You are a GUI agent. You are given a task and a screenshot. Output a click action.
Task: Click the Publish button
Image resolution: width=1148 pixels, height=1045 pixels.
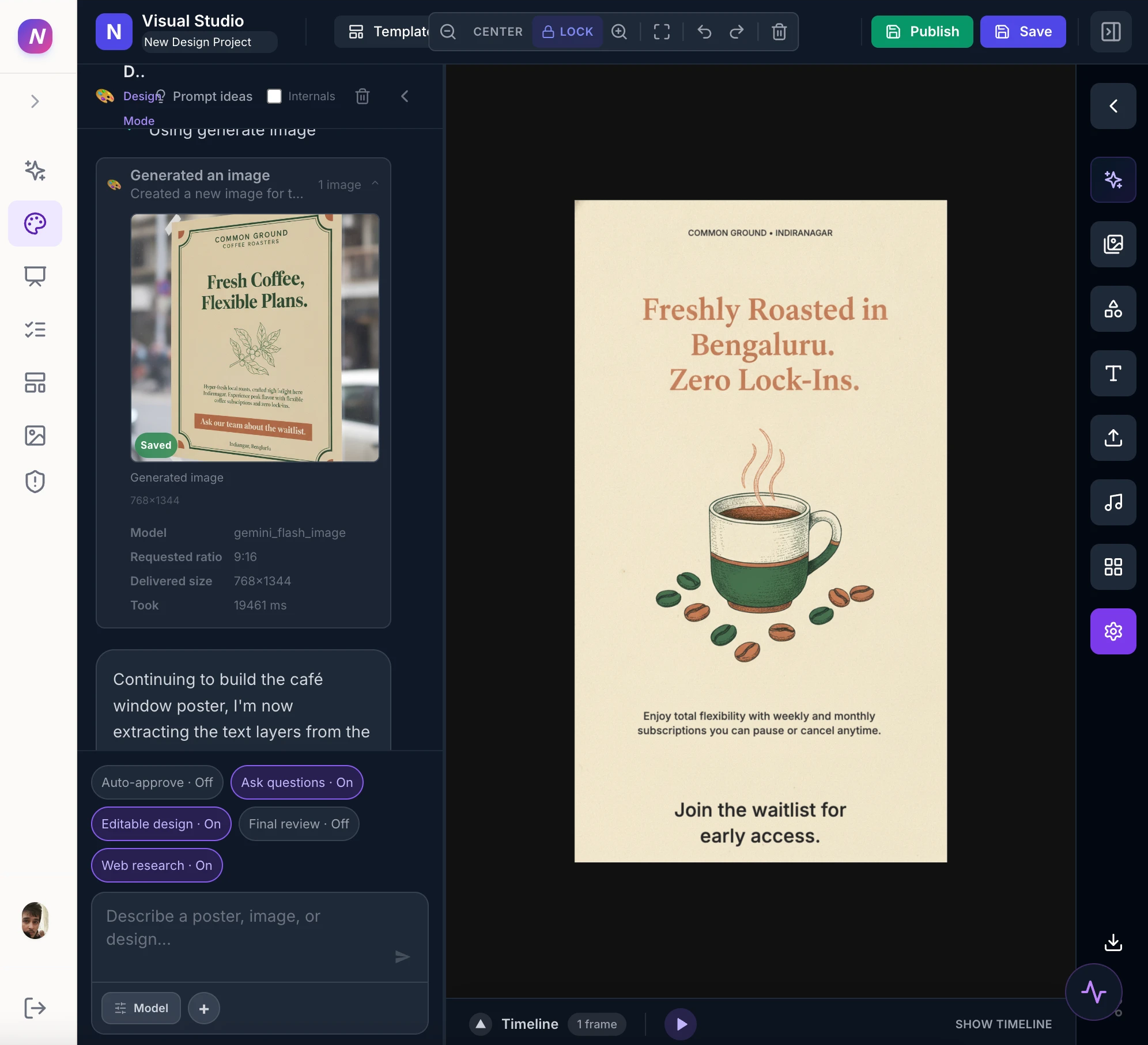[x=922, y=32]
